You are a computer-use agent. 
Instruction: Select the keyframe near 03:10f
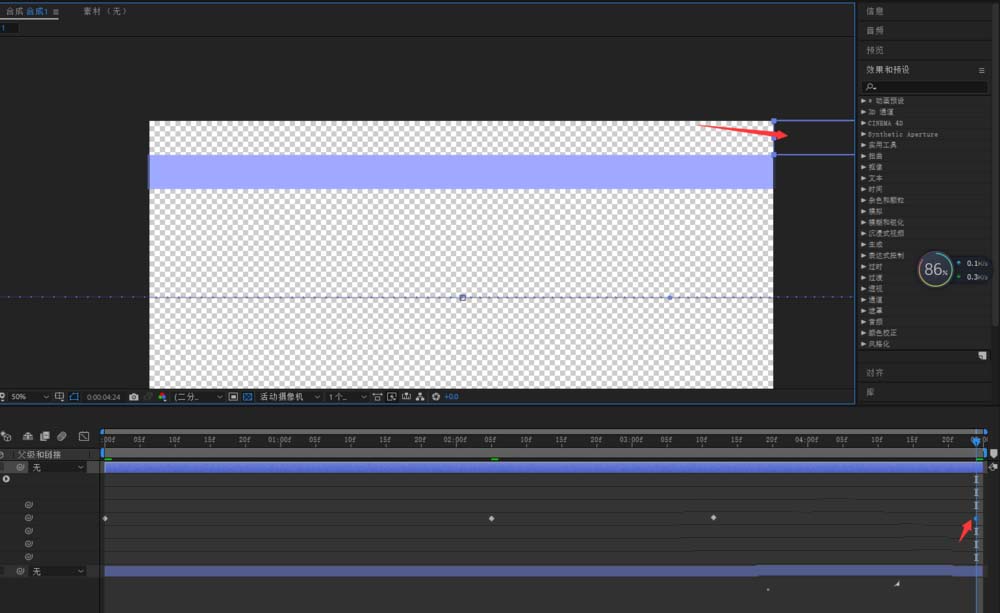[713, 518]
